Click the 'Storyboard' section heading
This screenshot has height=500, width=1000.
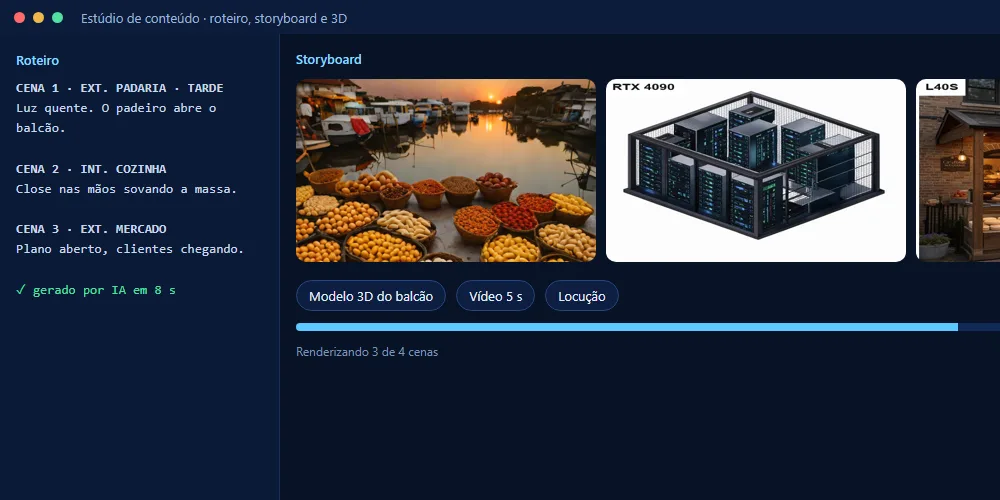click(328, 59)
